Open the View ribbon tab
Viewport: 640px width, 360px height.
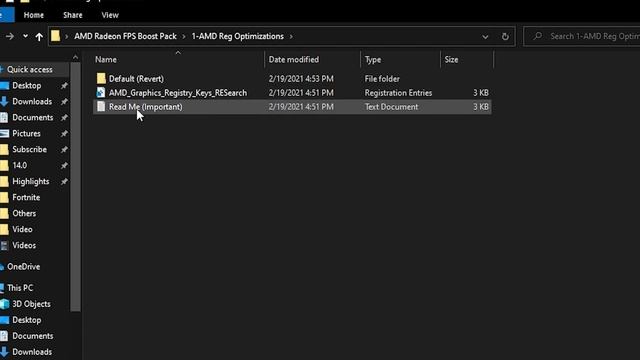pyautogui.click(x=110, y=15)
